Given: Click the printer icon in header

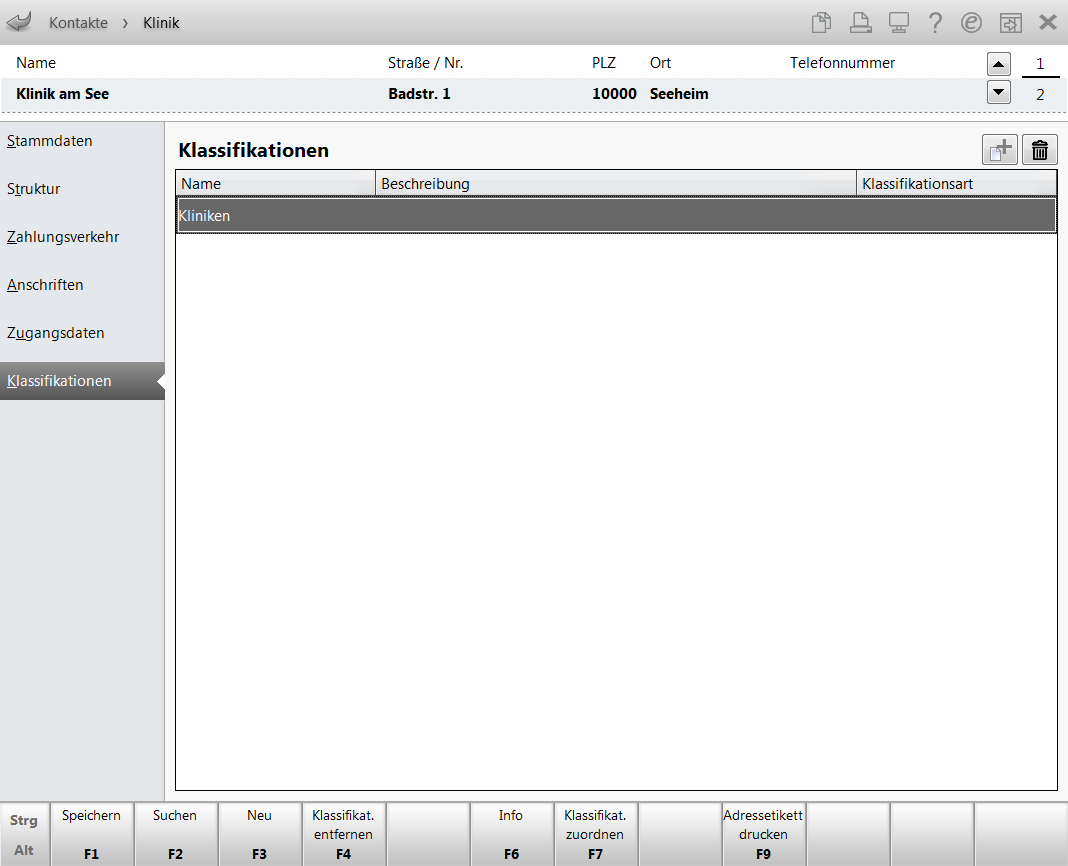Looking at the screenshot, I should coord(860,22).
